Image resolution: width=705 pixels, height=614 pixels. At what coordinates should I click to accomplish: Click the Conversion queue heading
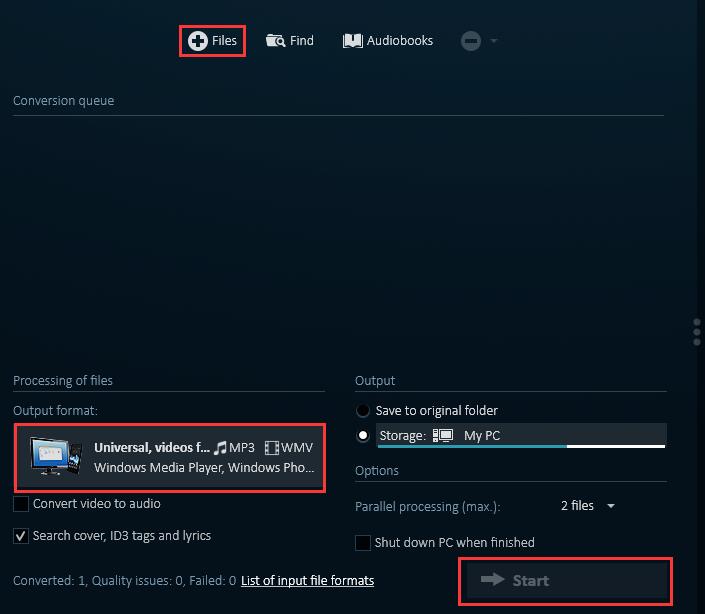pos(63,101)
